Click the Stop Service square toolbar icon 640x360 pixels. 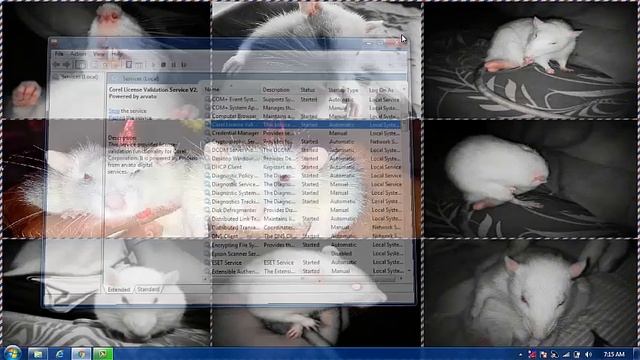[x=164, y=64]
